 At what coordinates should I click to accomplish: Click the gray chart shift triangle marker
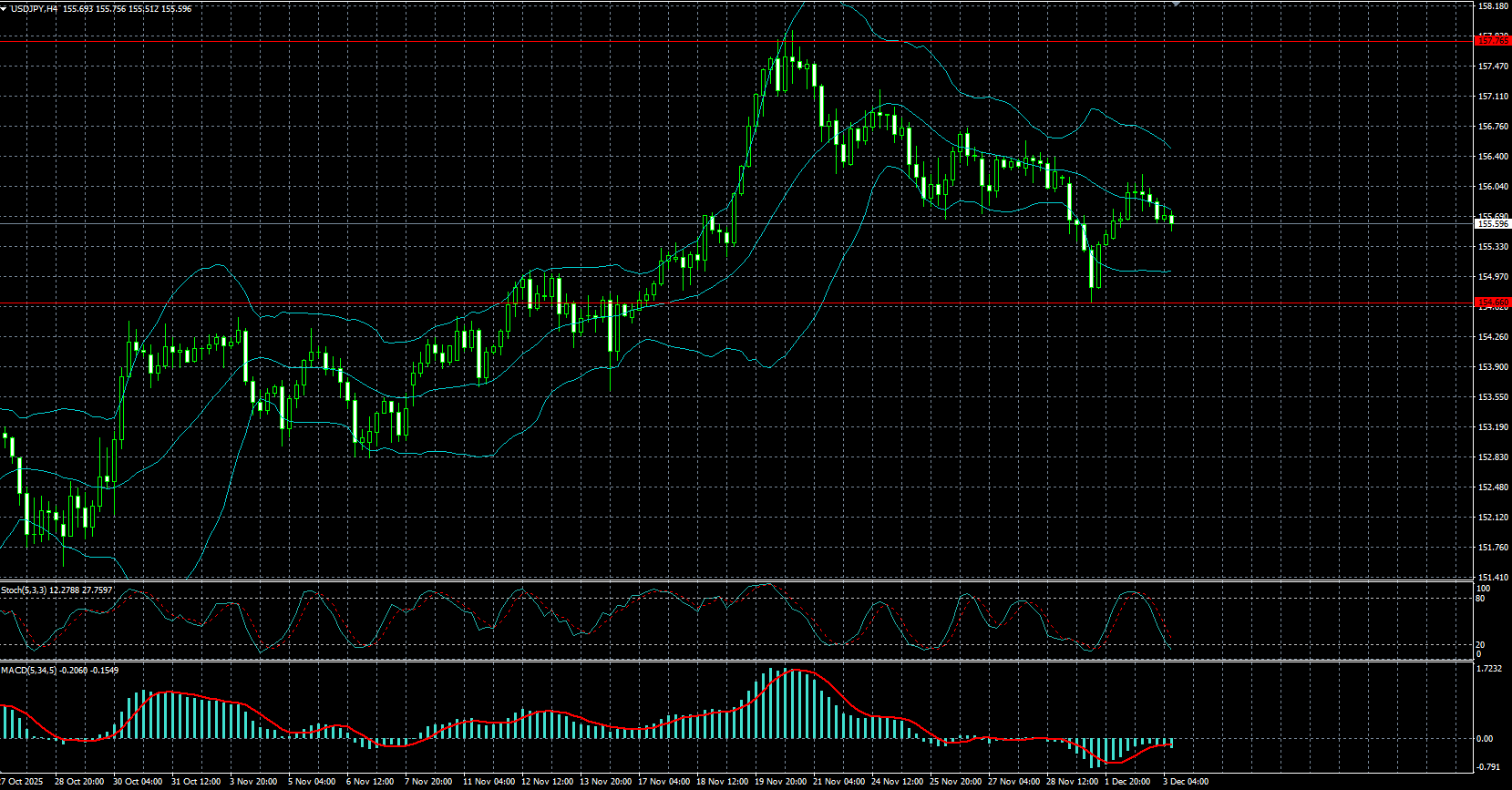tap(1176, 4)
